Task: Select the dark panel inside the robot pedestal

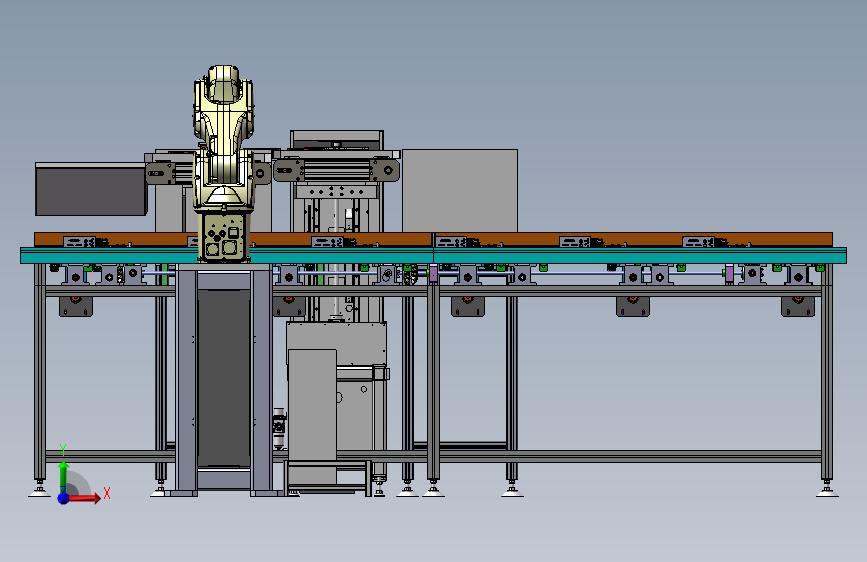Action: coord(223,378)
